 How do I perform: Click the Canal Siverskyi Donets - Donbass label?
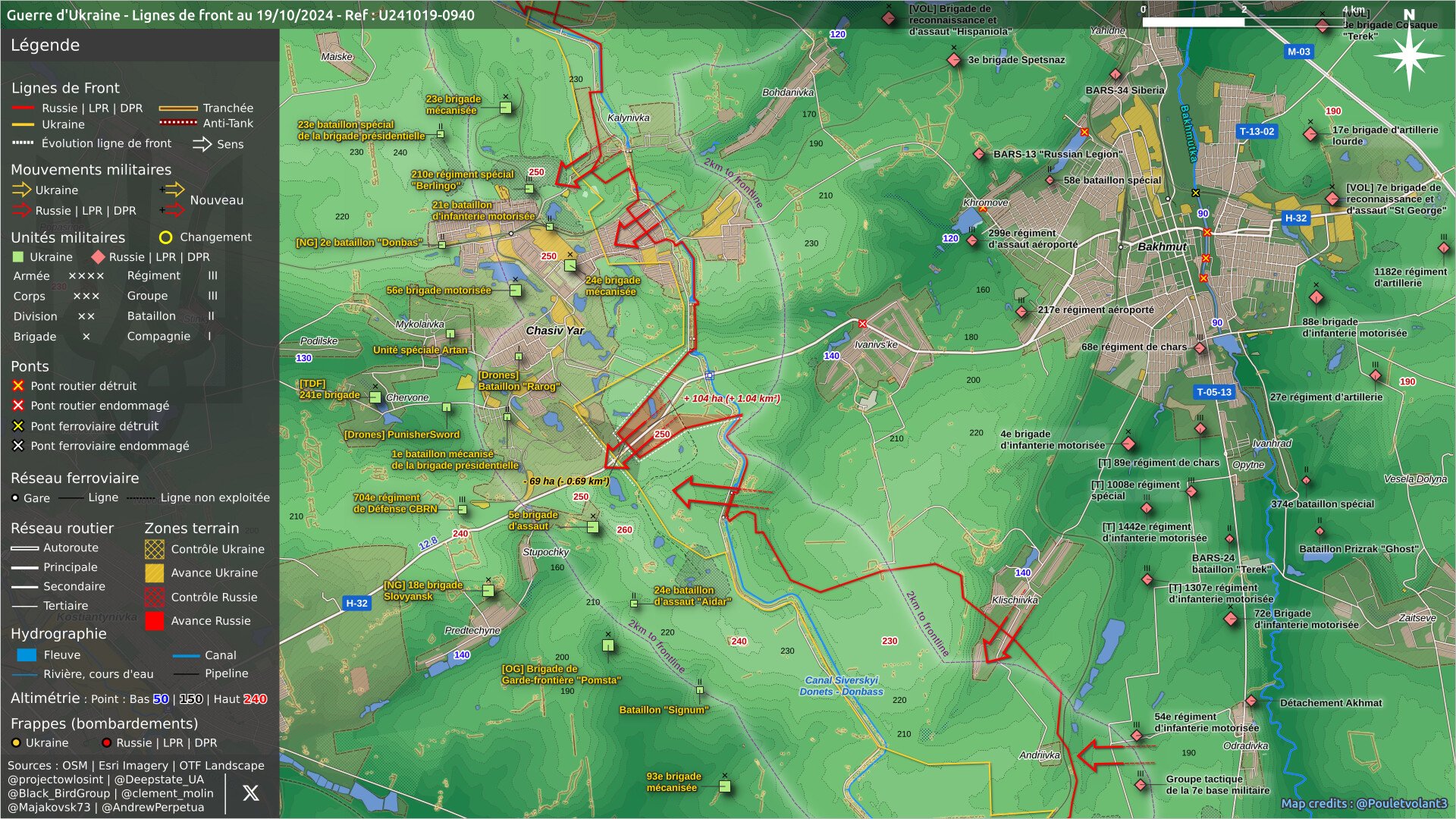(841, 686)
